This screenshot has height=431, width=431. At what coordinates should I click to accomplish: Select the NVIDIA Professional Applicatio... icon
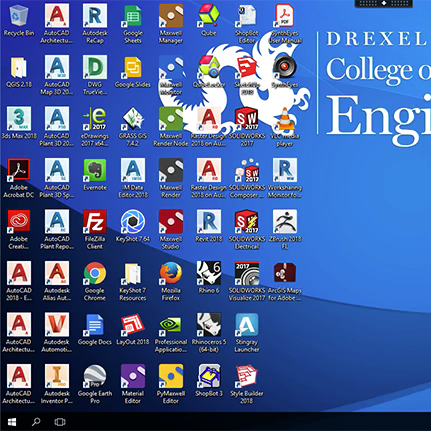point(171,324)
